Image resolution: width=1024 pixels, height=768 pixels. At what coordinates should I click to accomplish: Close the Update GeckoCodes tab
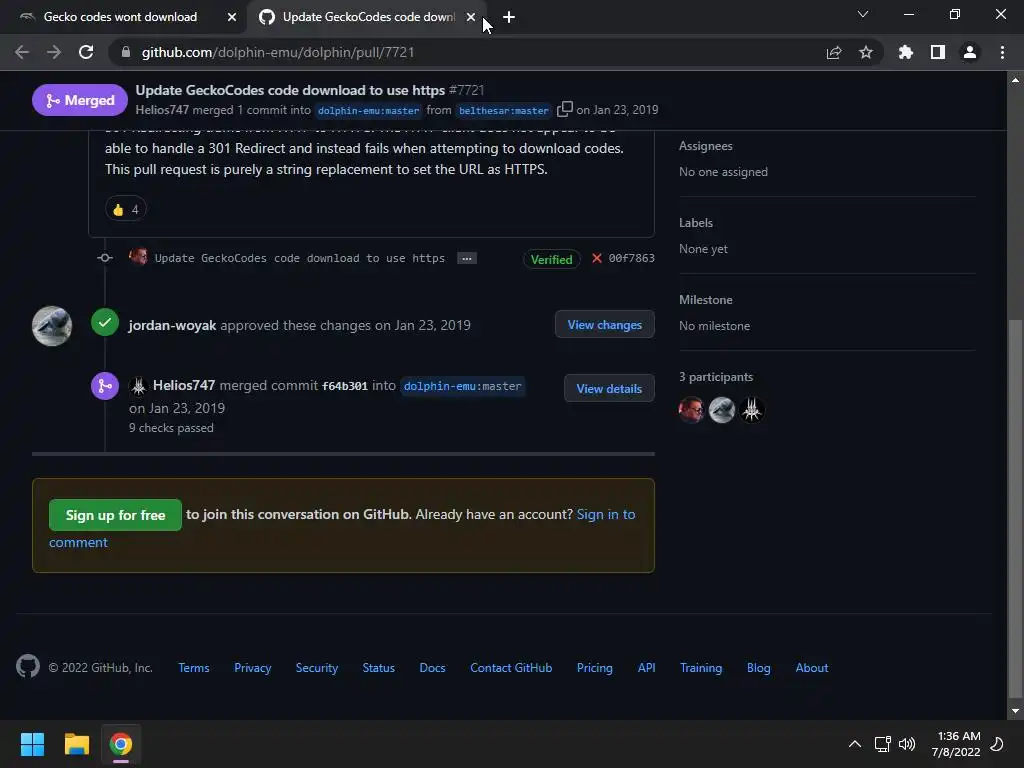click(x=471, y=18)
